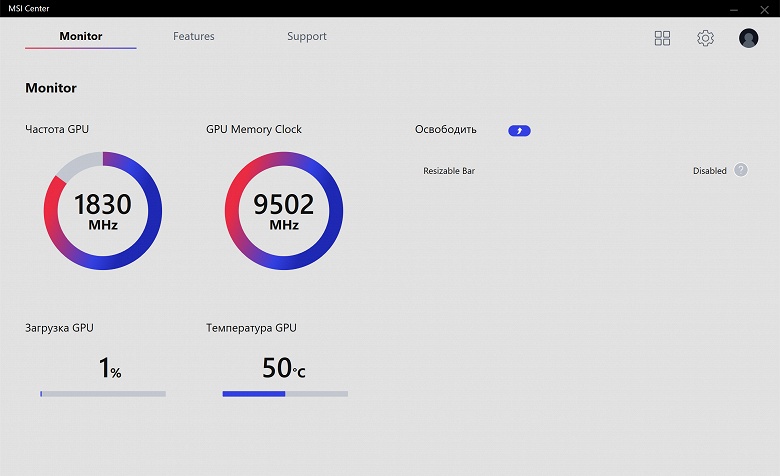Click the 50°C temperature value
The image size is (780, 476).
[284, 368]
